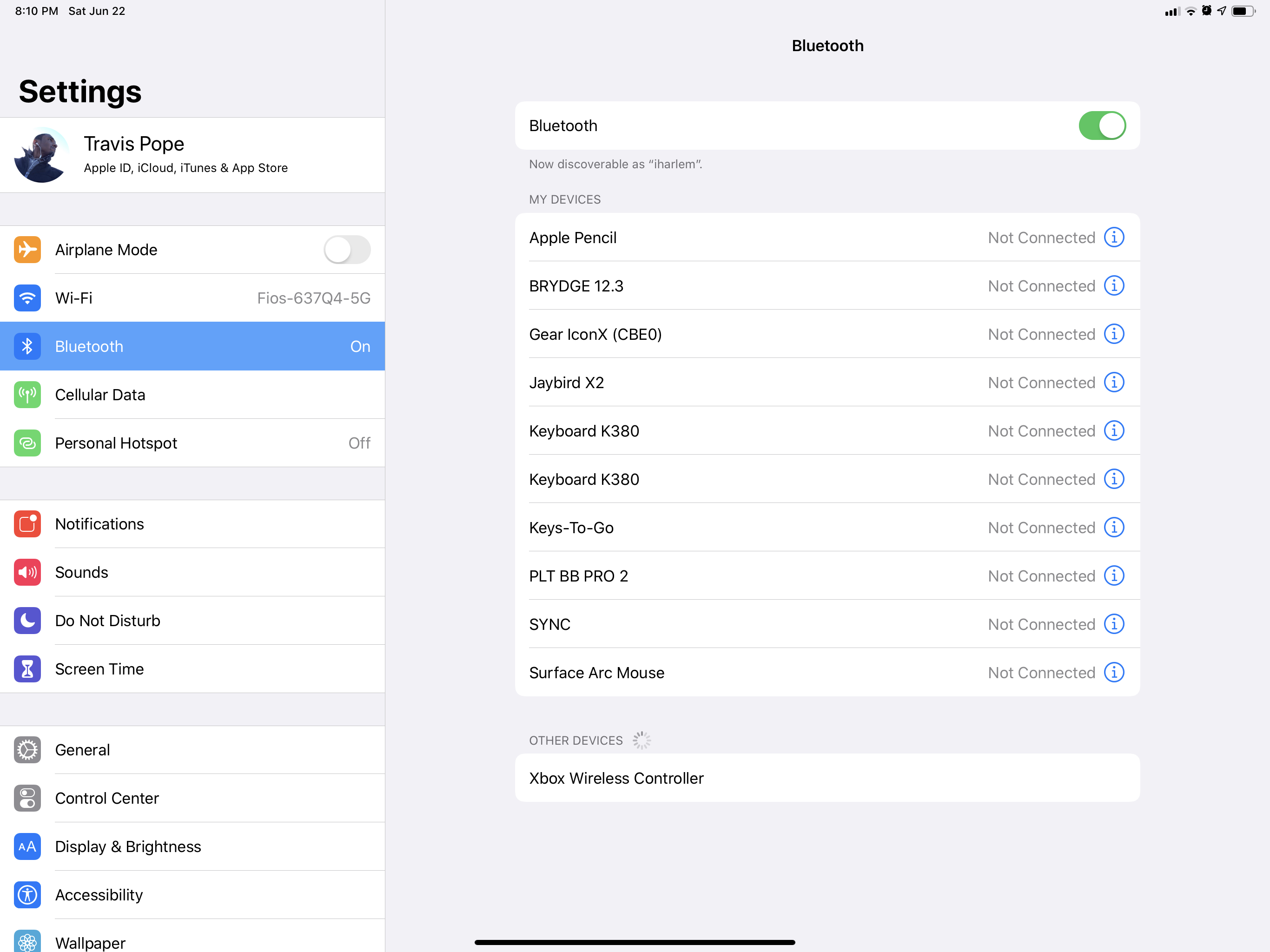Viewport: 1270px width, 952px height.
Task: Open info for SYNC device
Action: (1114, 623)
